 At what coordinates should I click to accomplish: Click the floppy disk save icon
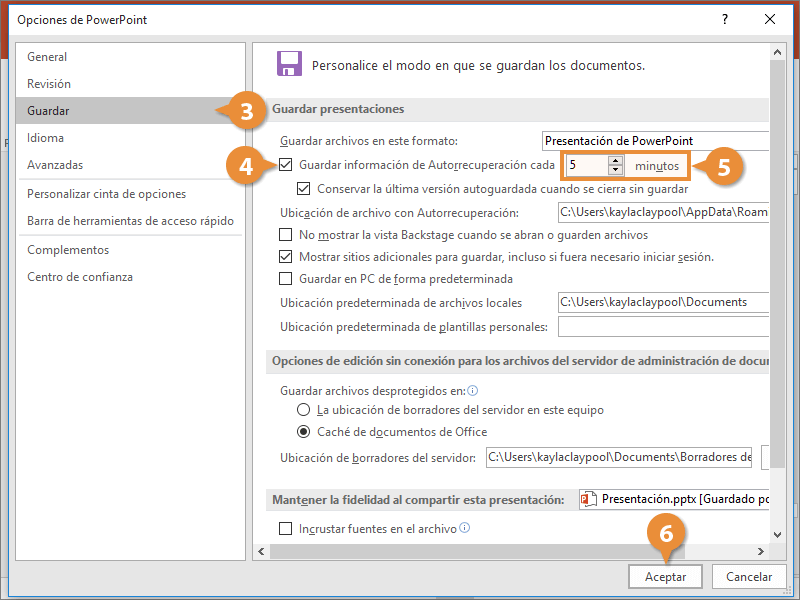(289, 64)
